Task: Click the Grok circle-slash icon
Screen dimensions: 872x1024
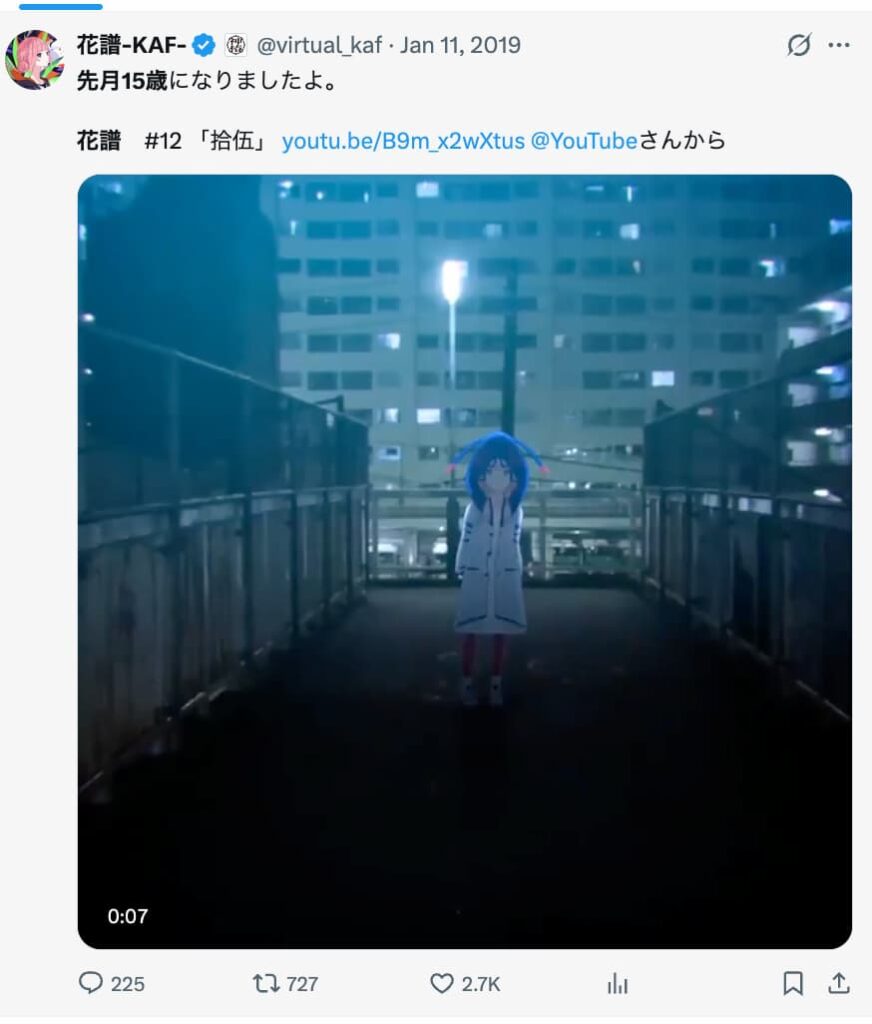Action: coord(798,45)
